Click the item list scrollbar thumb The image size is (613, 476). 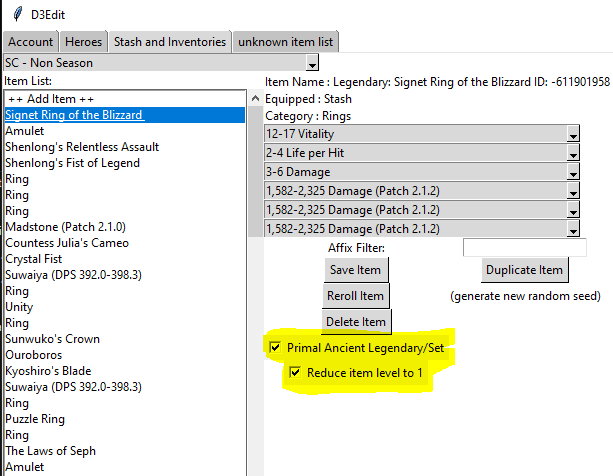point(256,171)
